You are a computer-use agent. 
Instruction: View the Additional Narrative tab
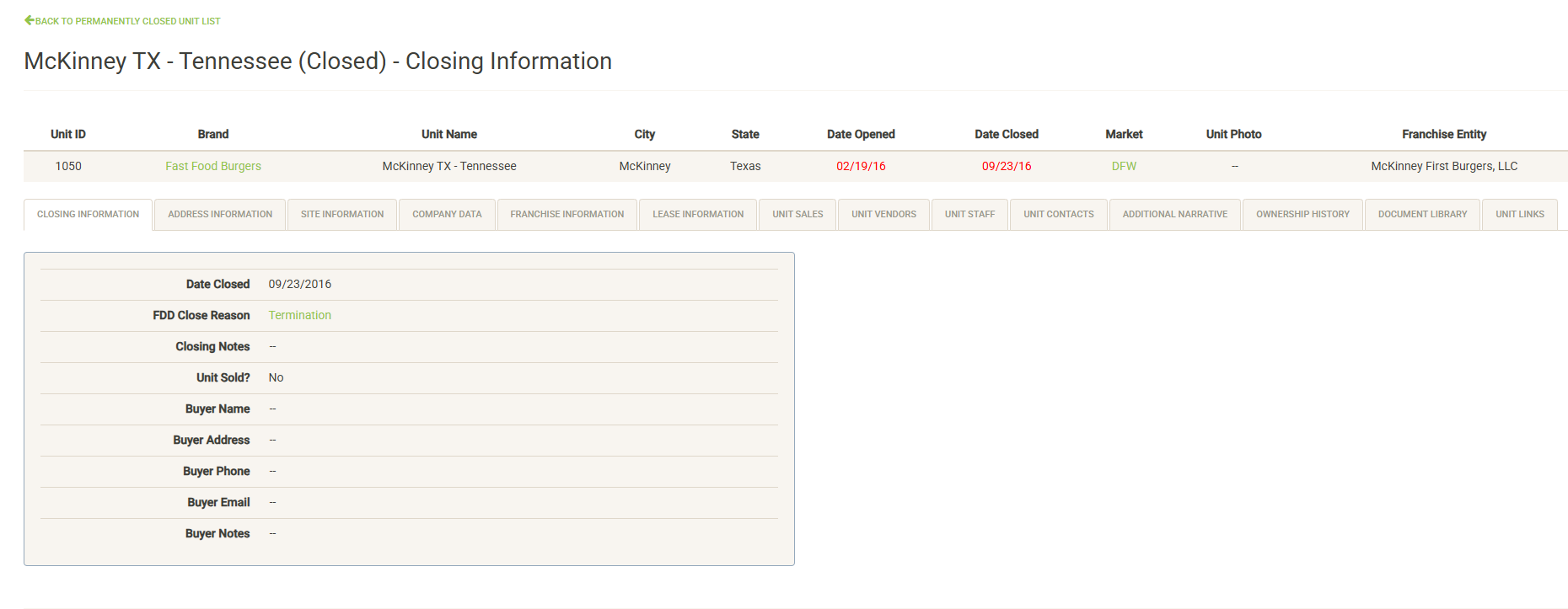[1175, 214]
